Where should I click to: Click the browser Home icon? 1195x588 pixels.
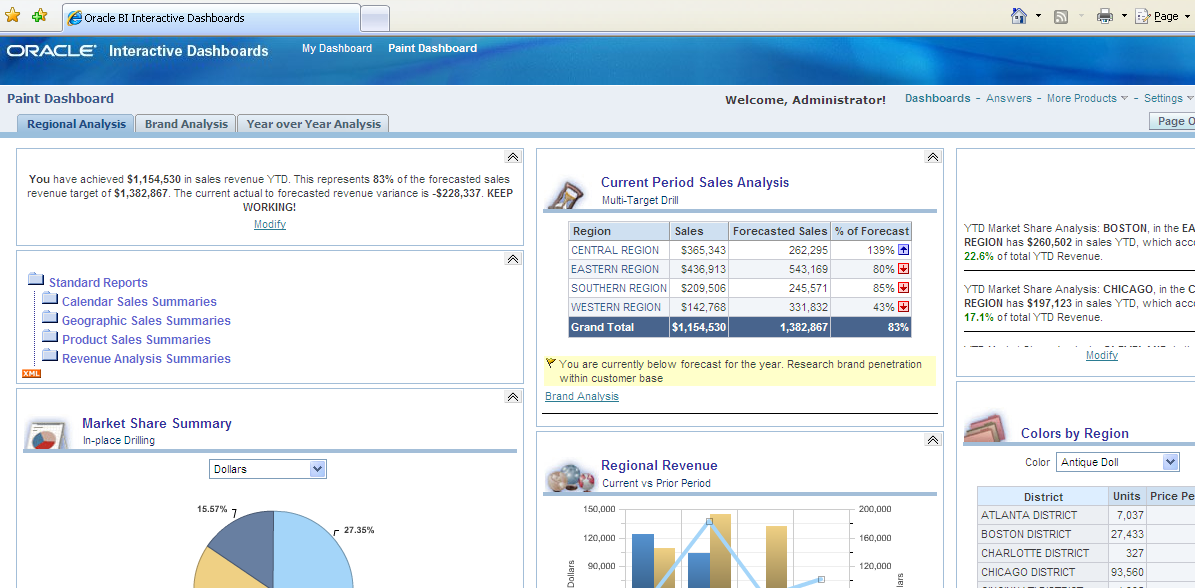(1019, 16)
